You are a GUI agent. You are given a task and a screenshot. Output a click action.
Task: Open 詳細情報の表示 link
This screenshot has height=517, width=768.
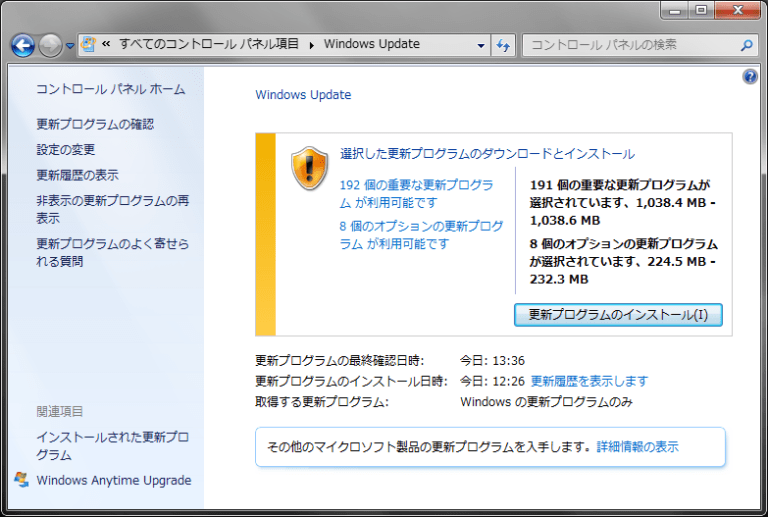[x=637, y=446]
